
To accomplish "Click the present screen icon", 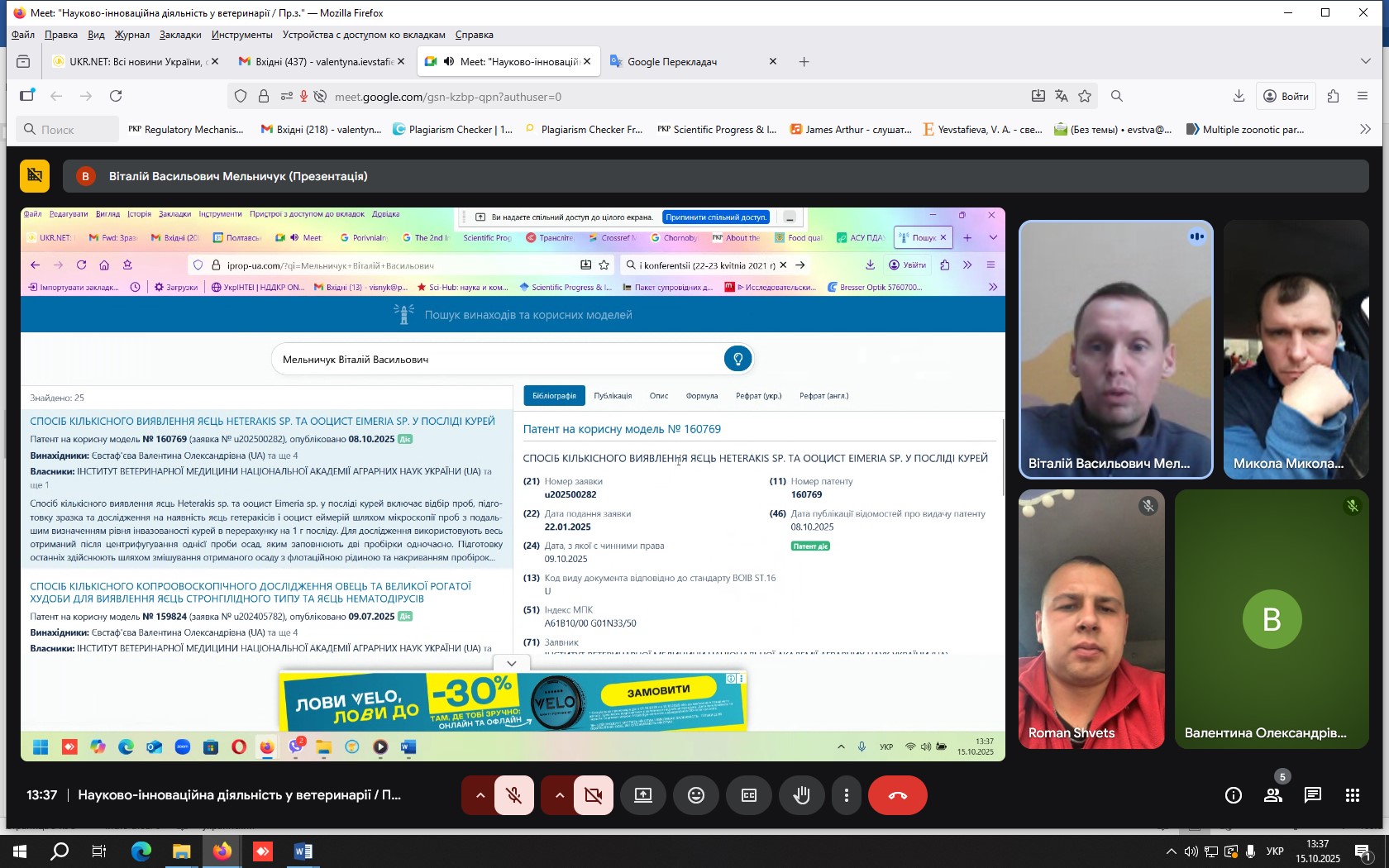I will pos(643,795).
